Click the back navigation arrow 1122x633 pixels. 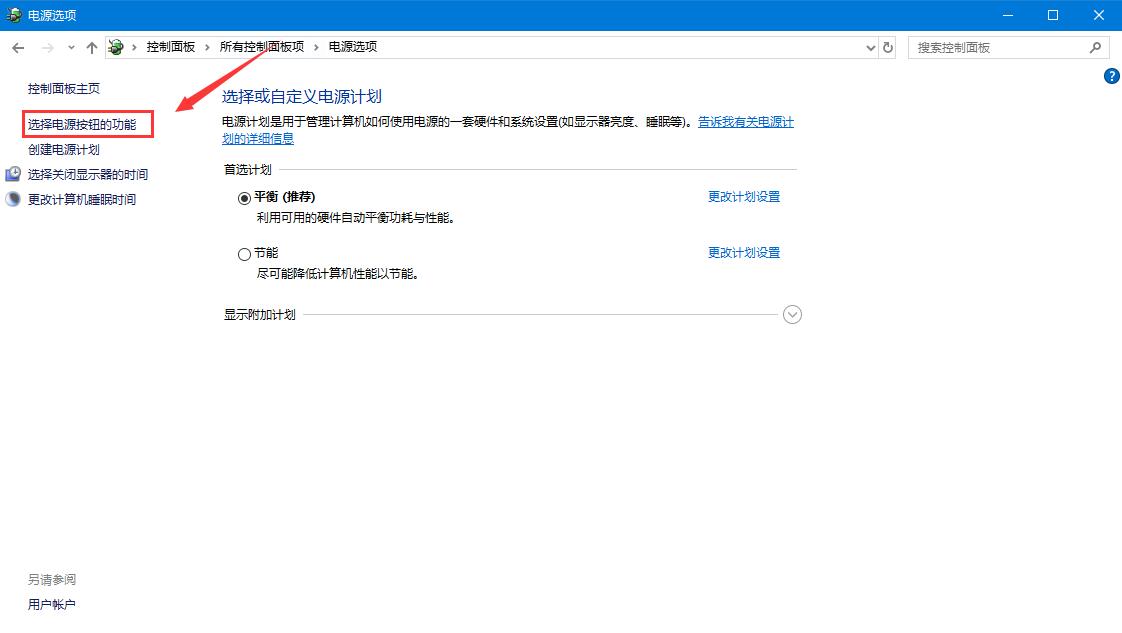18,47
